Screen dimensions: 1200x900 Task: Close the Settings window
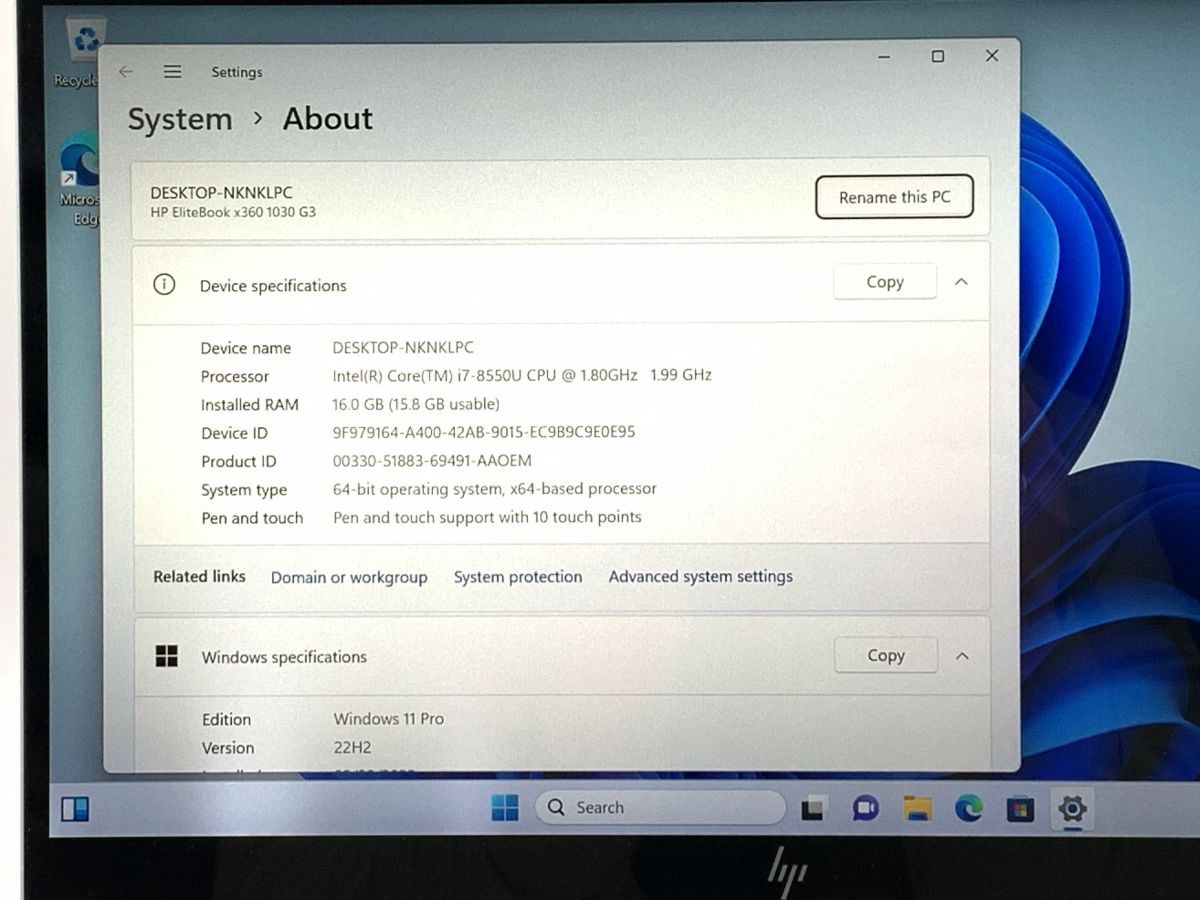[992, 56]
